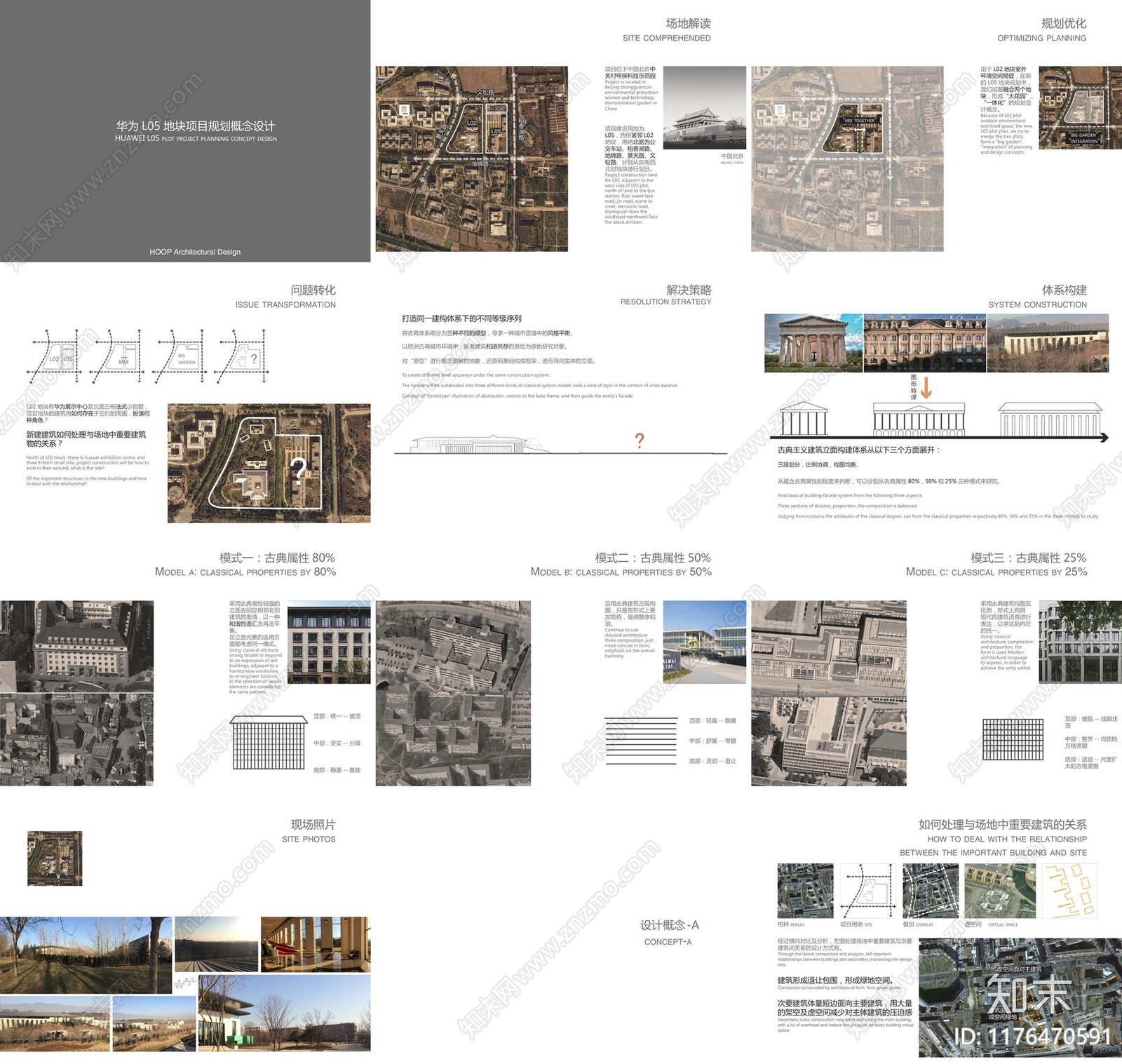Click the orange downward arrow under the photos
Screen dimensions: 1122x1064
pos(926,388)
